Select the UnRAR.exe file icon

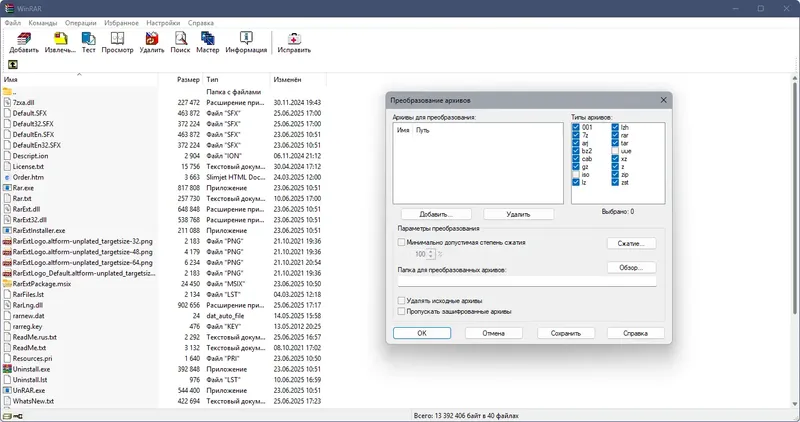pyautogui.click(x=7, y=390)
